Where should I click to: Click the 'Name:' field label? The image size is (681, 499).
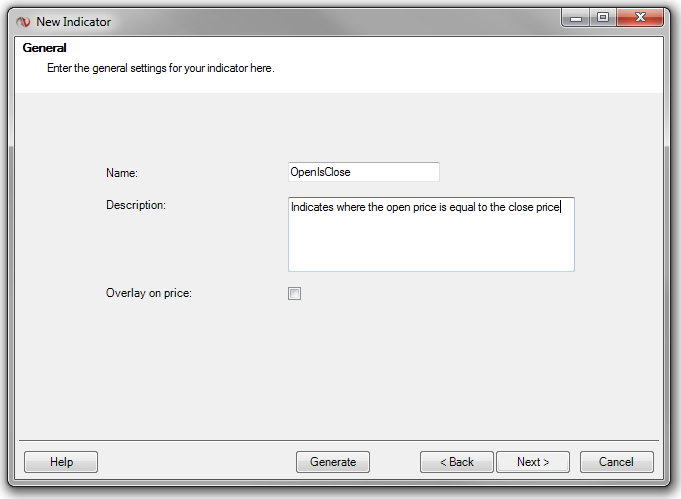click(x=121, y=173)
